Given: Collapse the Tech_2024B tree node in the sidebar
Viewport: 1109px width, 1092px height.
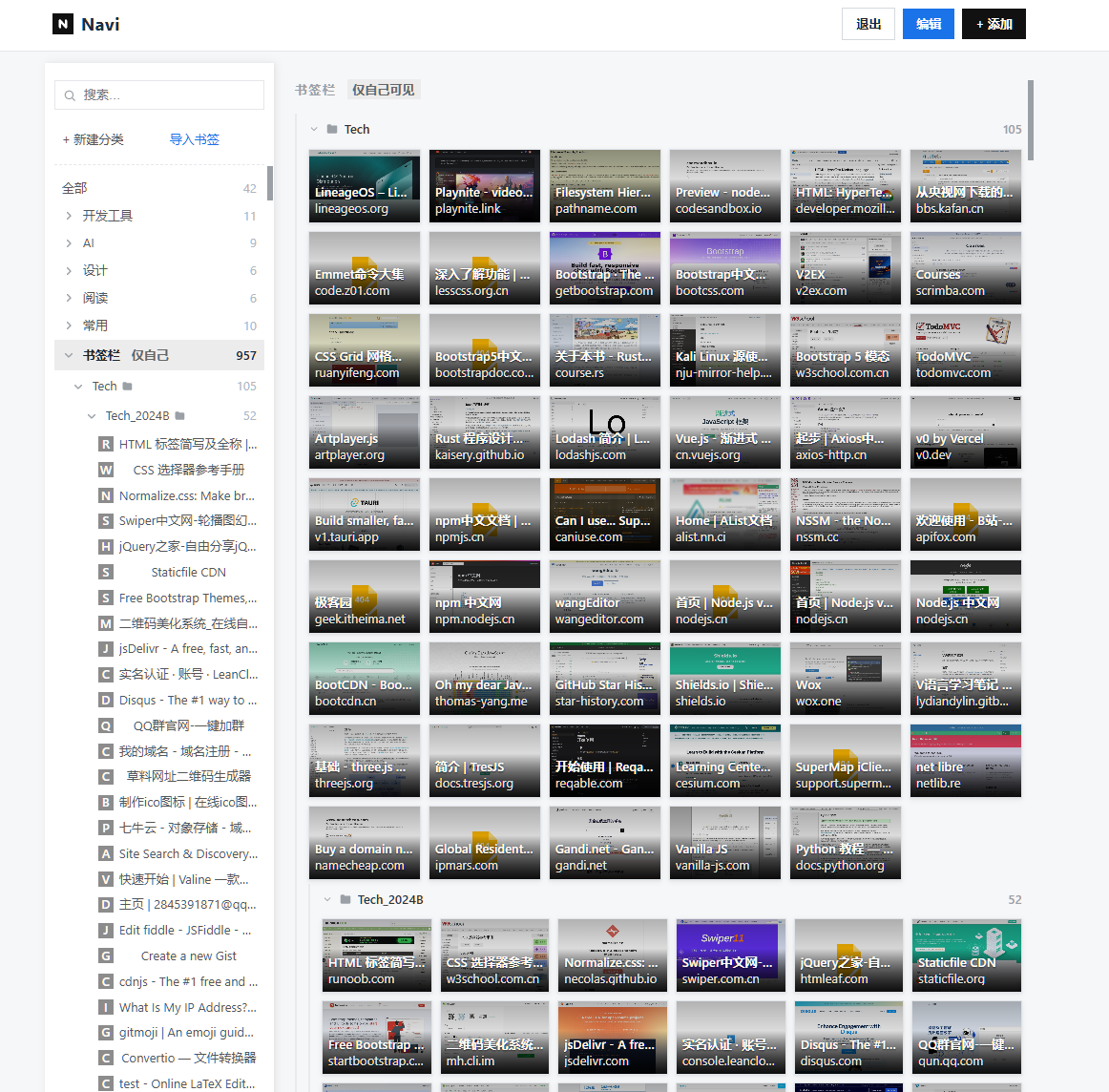Looking at the screenshot, I should [92, 416].
